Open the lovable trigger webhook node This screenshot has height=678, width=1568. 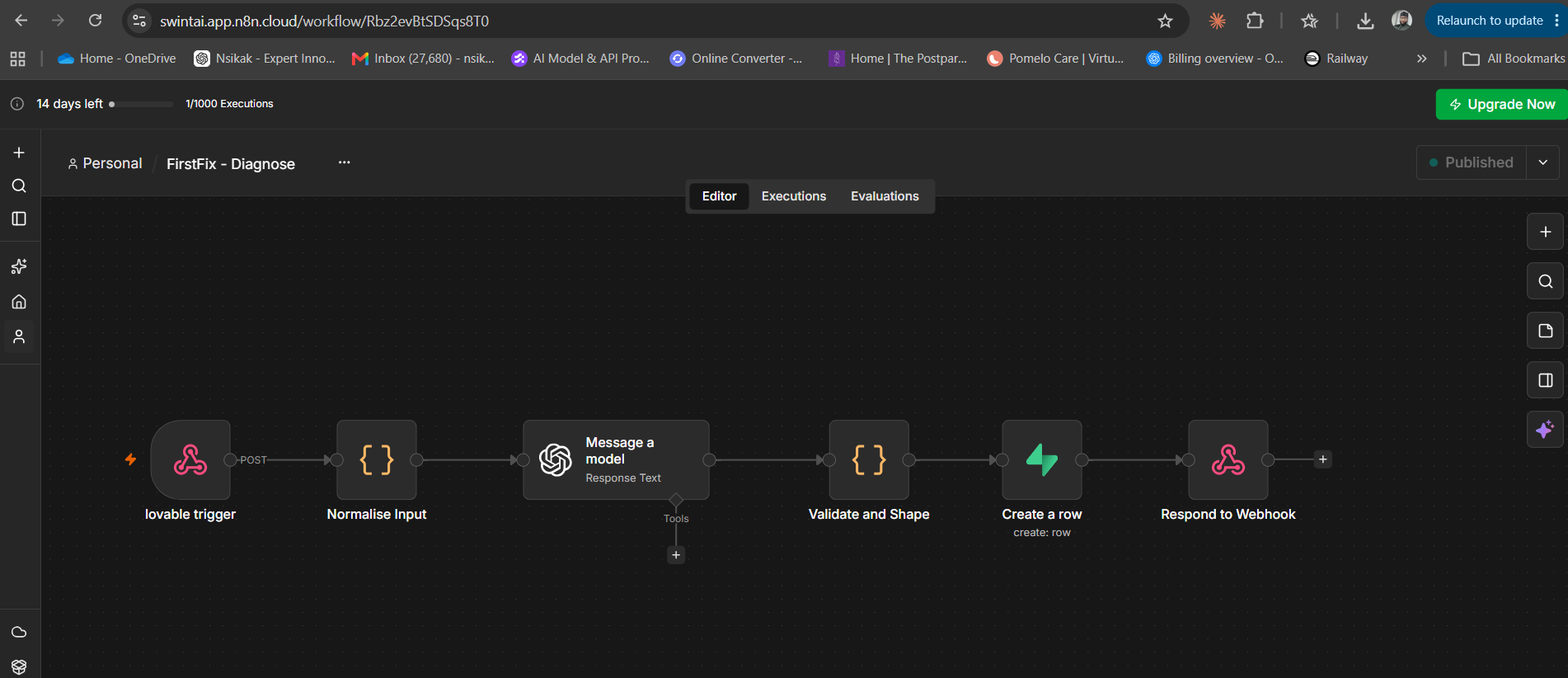(x=190, y=459)
